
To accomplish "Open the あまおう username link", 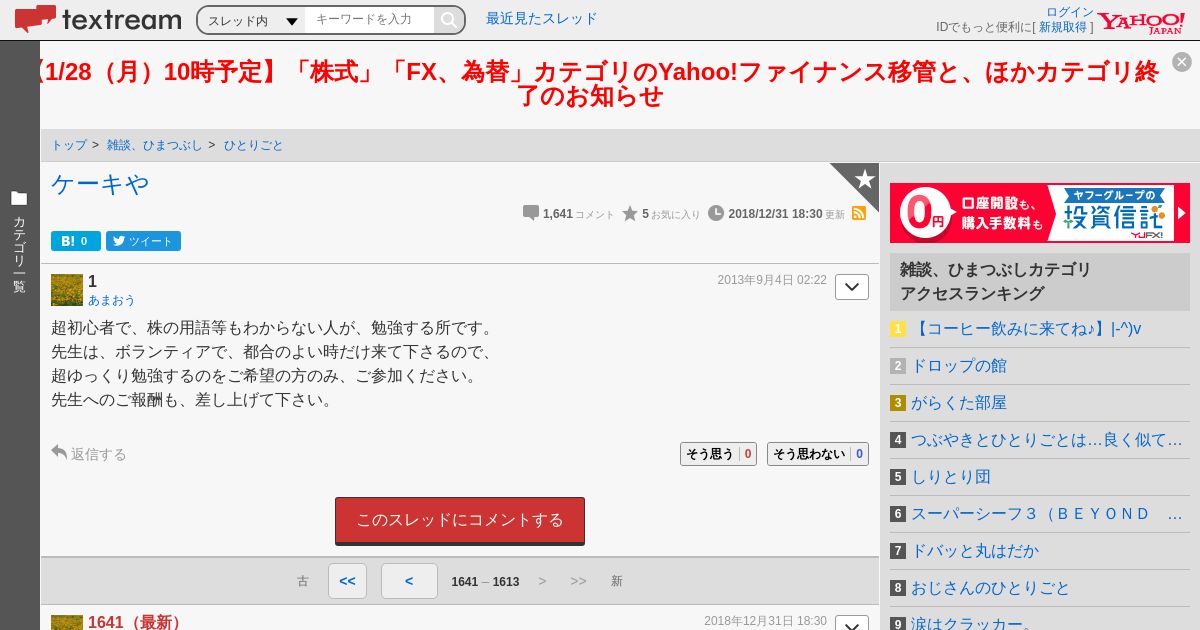I will pos(111,300).
